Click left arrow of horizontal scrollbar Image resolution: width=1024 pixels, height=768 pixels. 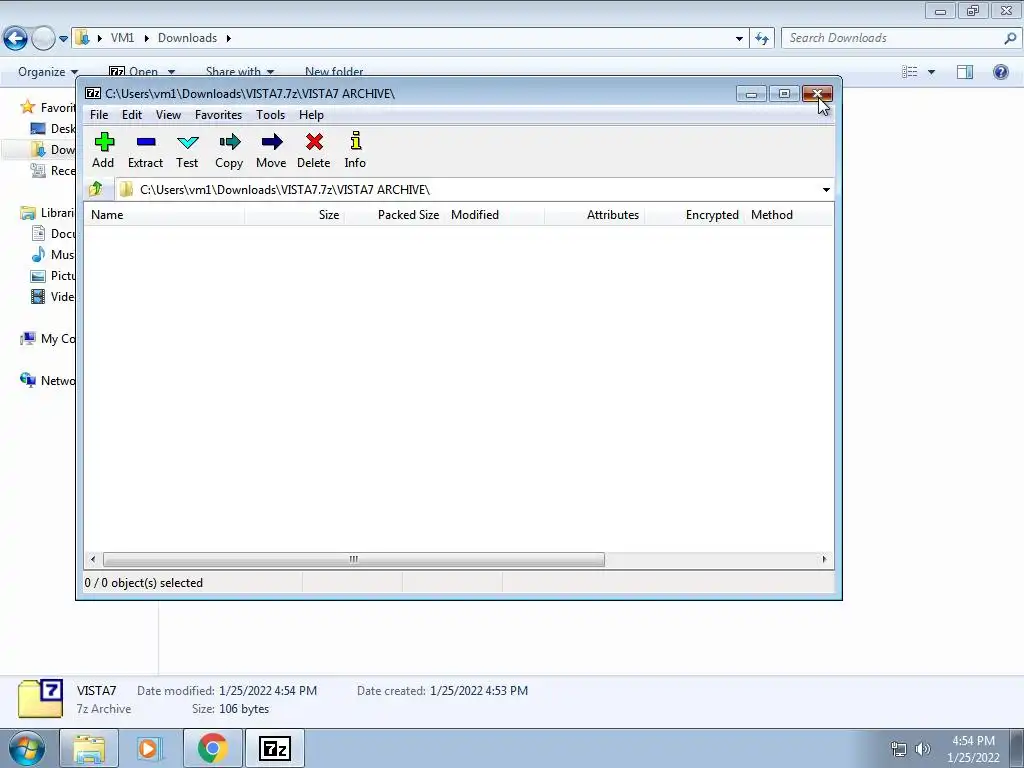93,560
